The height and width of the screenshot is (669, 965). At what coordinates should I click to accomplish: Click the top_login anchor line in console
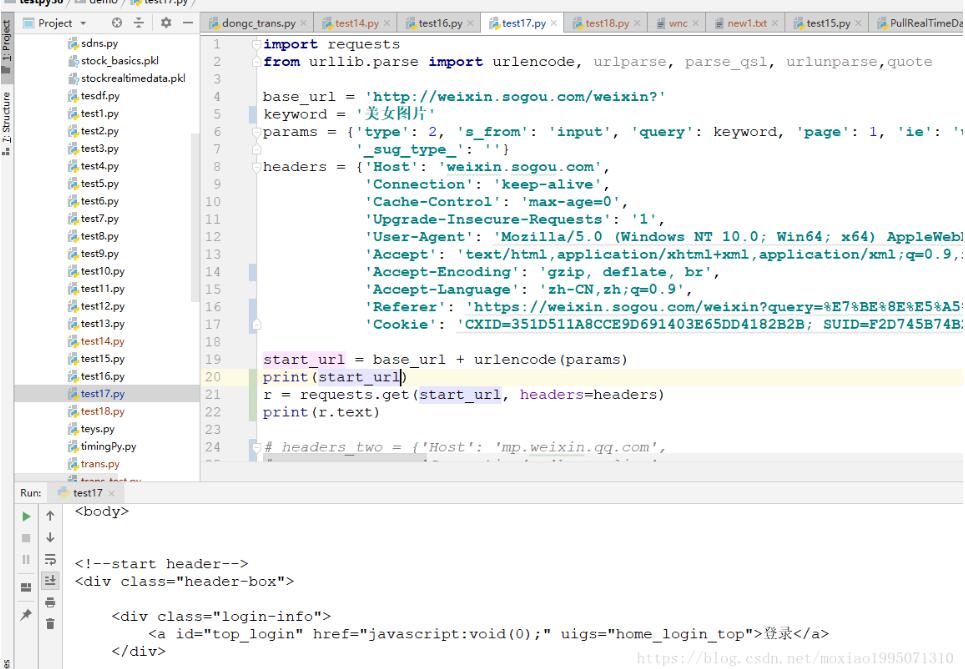pos(488,634)
